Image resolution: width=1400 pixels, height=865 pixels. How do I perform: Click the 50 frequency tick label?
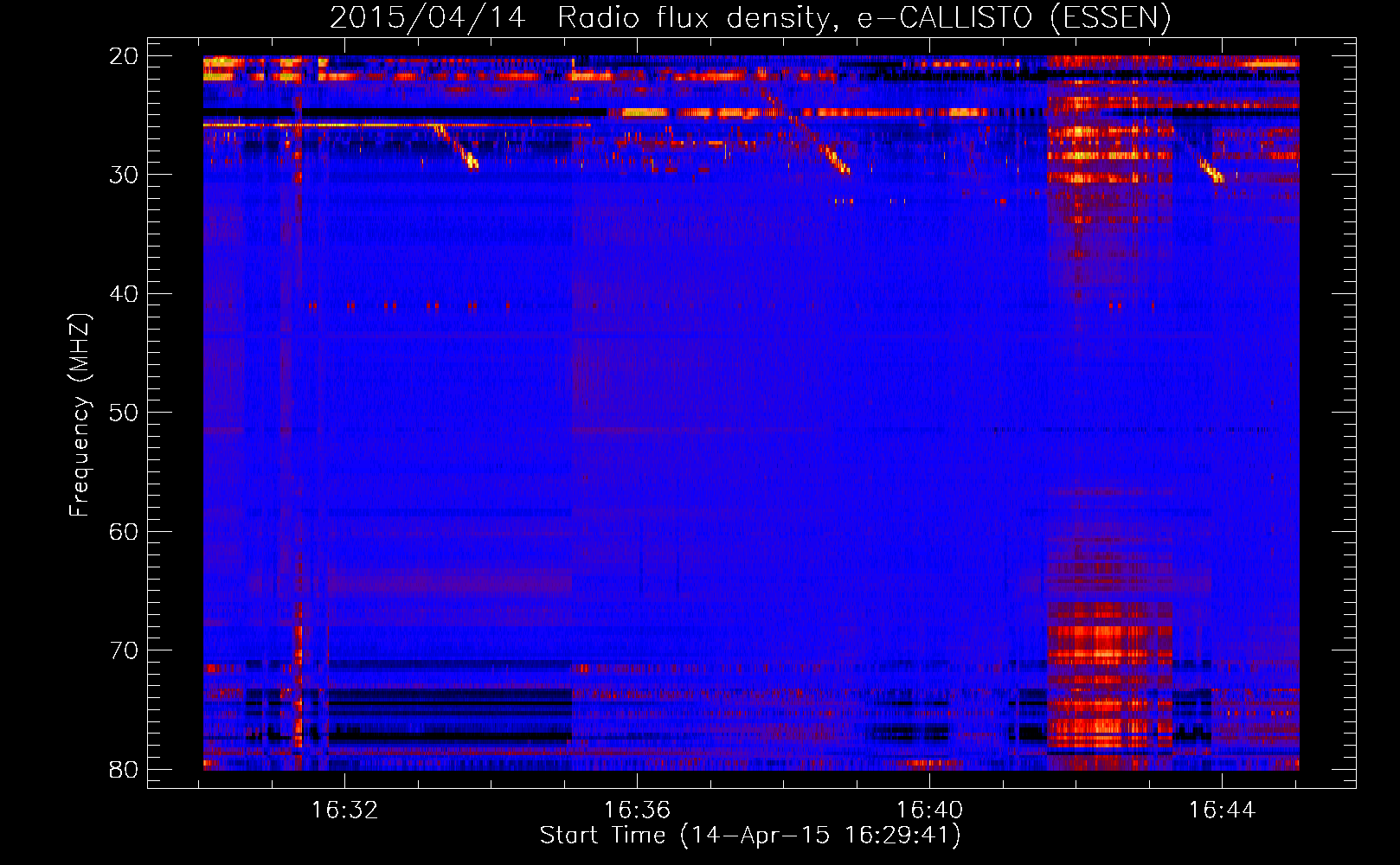point(124,413)
